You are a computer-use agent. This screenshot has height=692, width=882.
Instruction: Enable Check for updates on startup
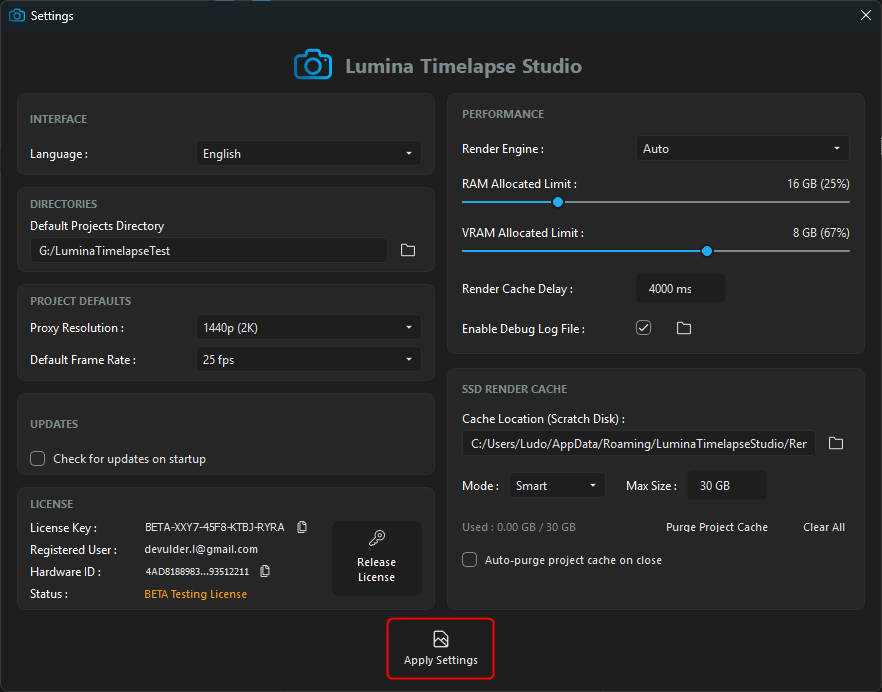click(38, 459)
